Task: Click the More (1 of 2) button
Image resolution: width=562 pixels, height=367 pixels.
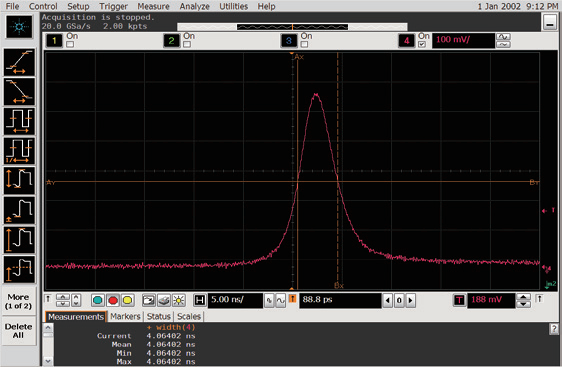Action: pos(19,301)
